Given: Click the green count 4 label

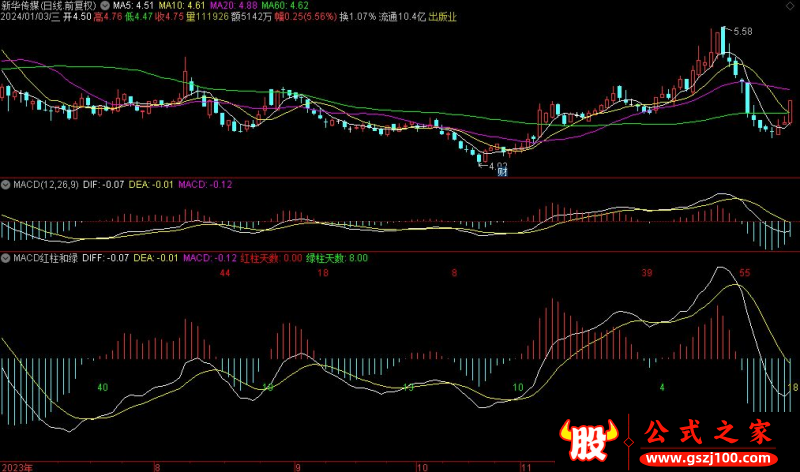Looking at the screenshot, I should point(662,388).
